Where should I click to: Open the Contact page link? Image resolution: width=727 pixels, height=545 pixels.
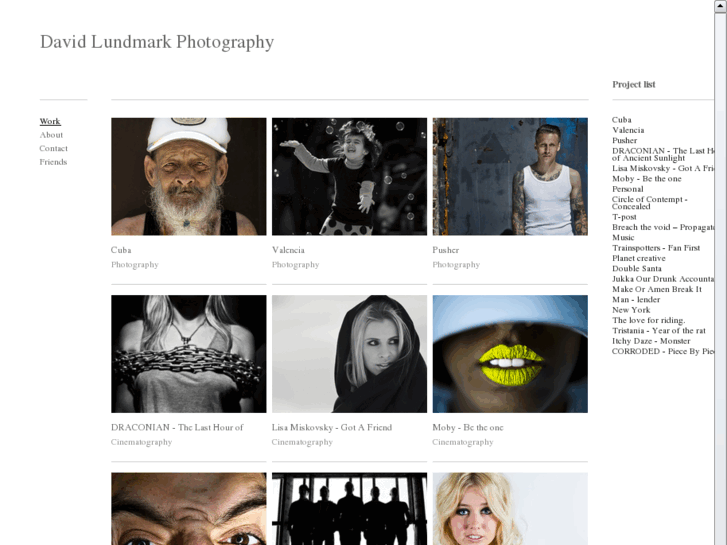tap(53, 148)
